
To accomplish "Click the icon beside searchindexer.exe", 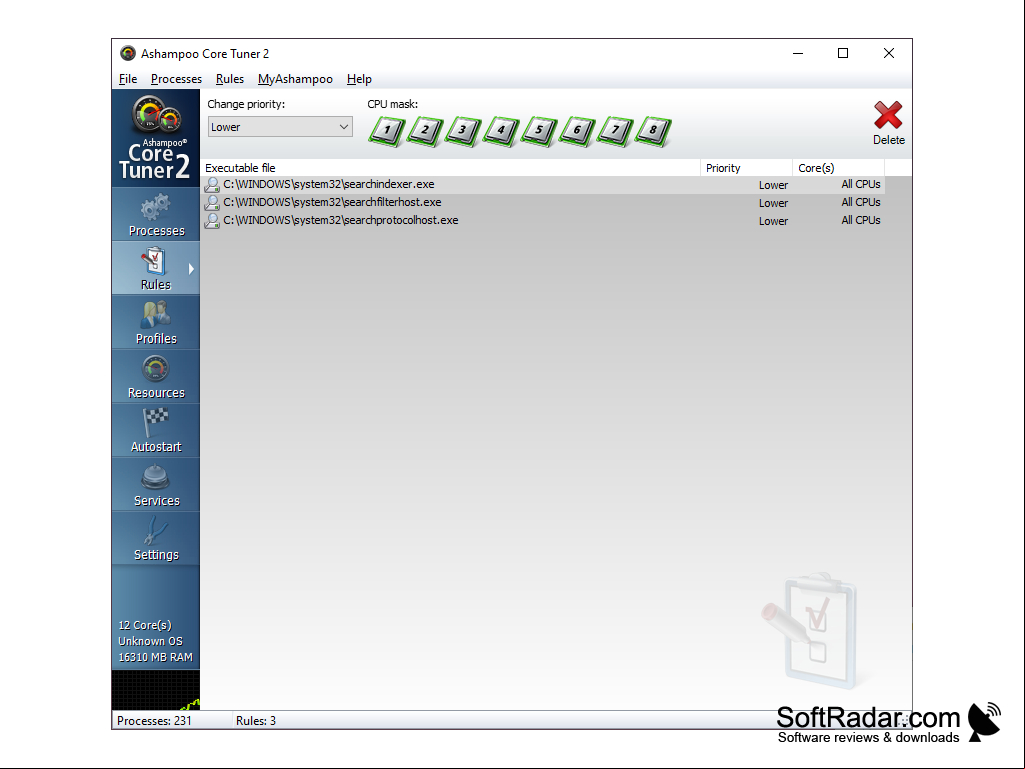I will coord(212,185).
